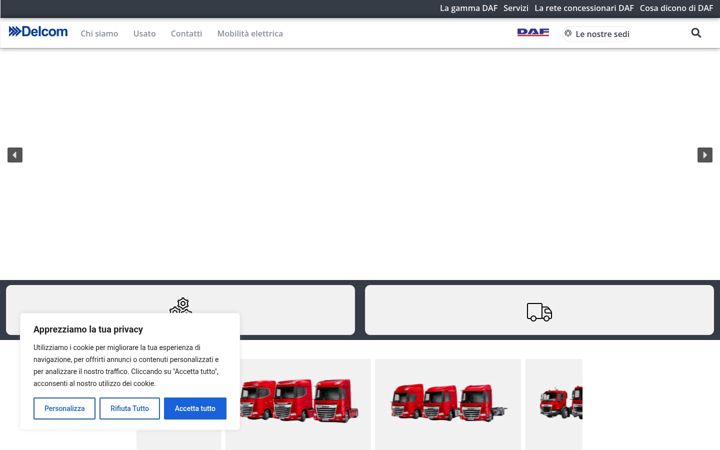The width and height of the screenshot is (720, 450).
Task: Click Accetta tutto cookie button
Action: 195,408
